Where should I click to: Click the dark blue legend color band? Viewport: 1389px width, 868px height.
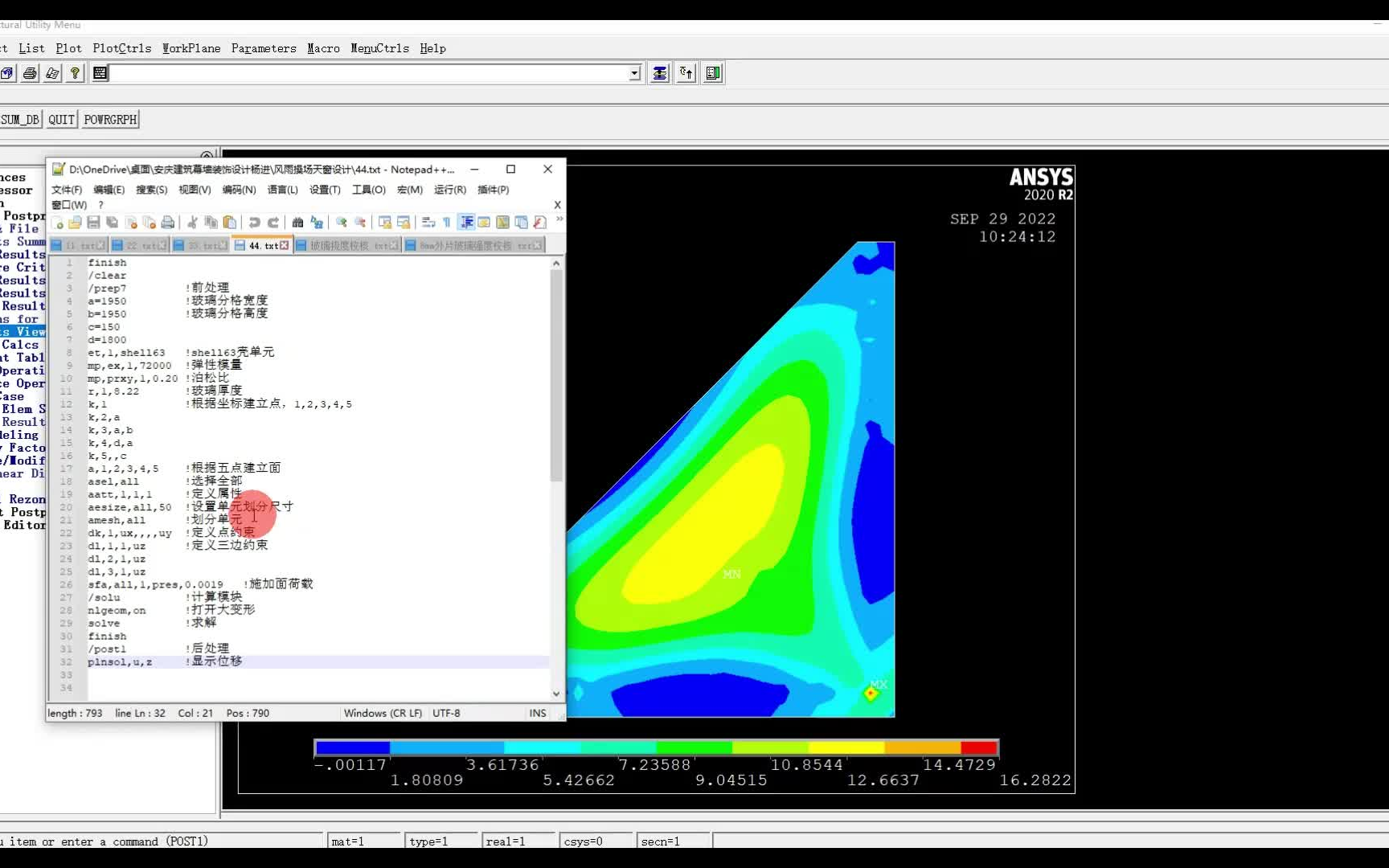coord(353,747)
